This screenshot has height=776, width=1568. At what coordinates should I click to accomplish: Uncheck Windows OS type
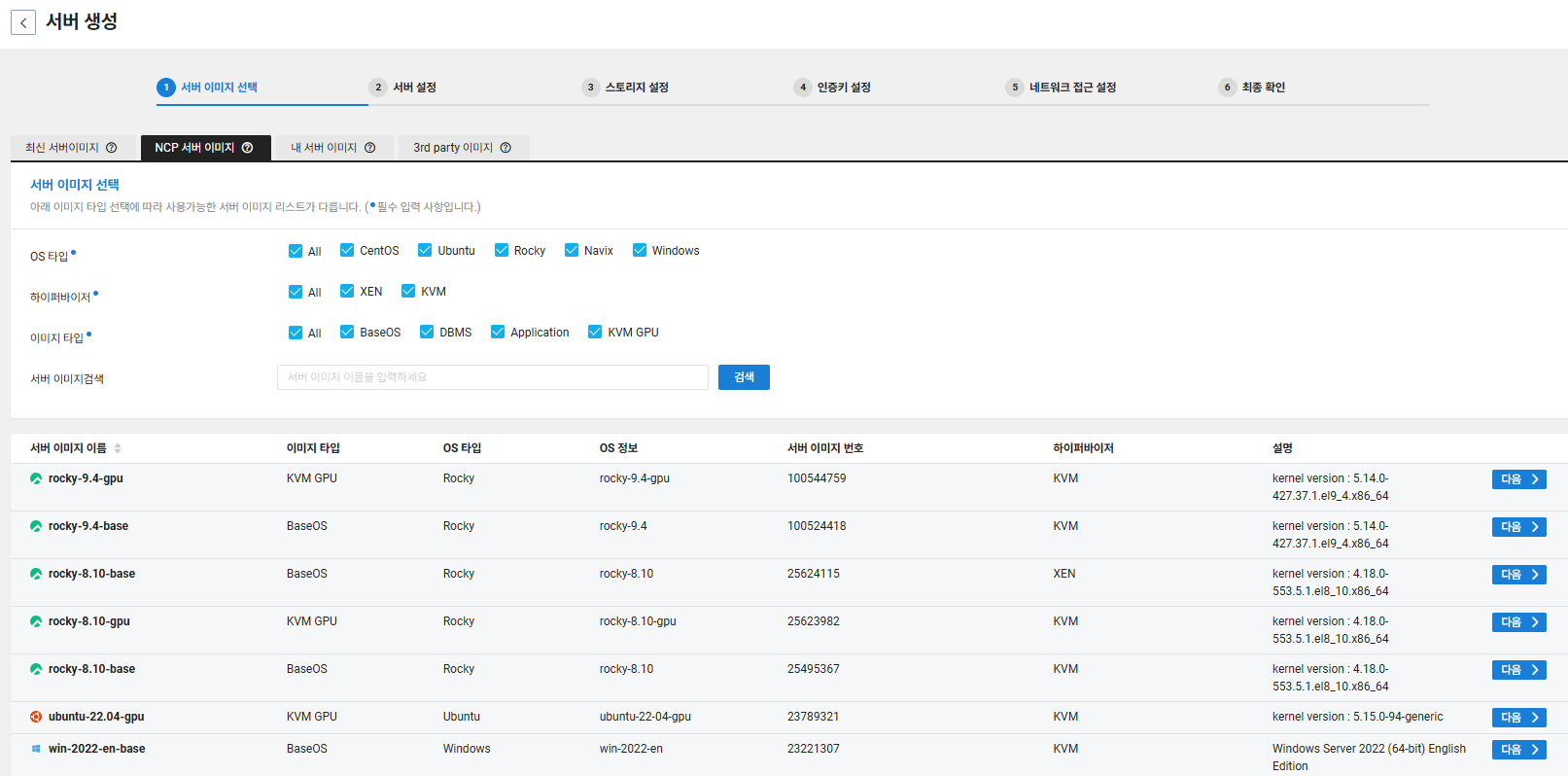640,250
